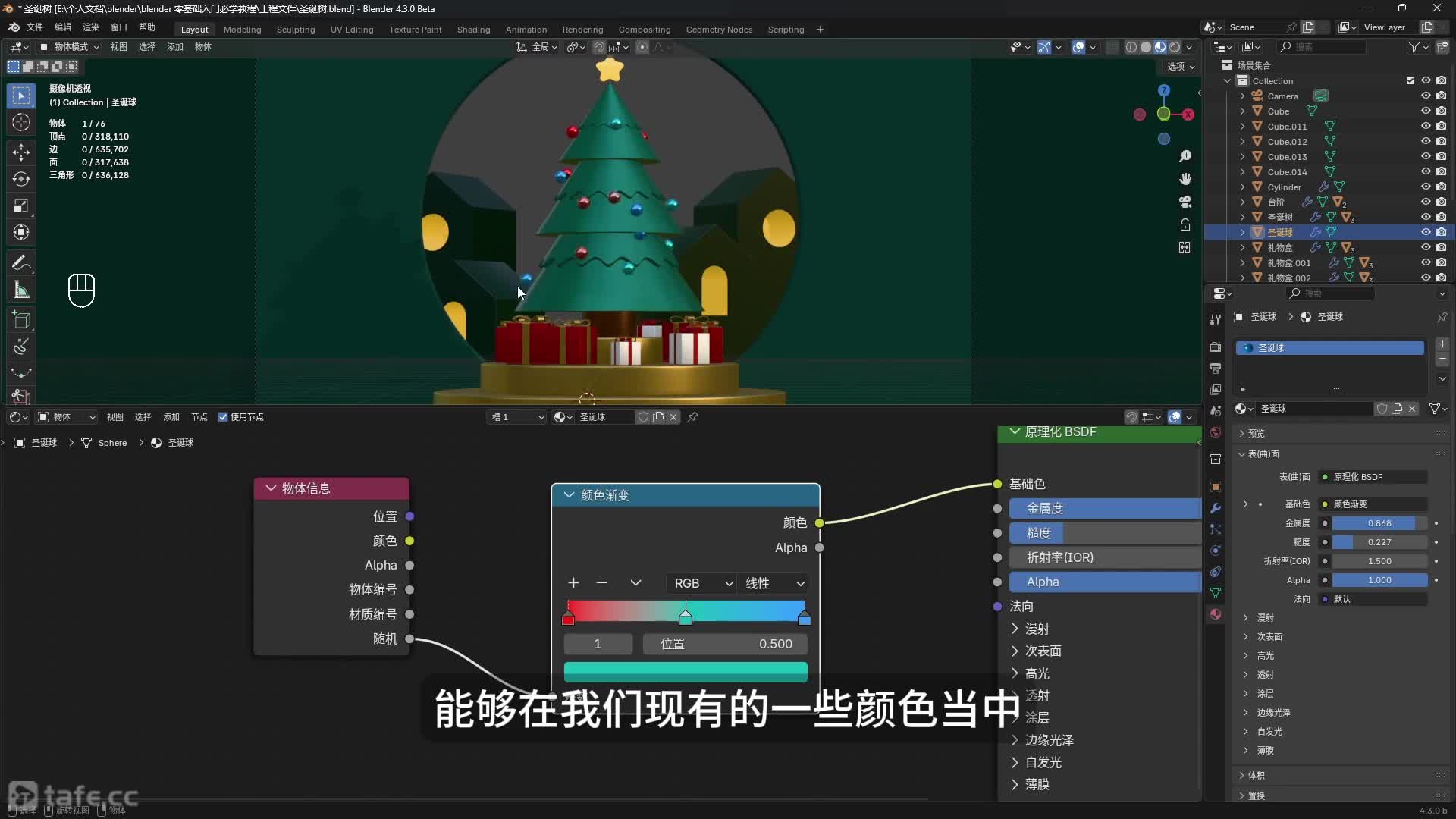Toggle camera view icon in viewport
The width and height of the screenshot is (1456, 819).
pyautogui.click(x=1185, y=202)
